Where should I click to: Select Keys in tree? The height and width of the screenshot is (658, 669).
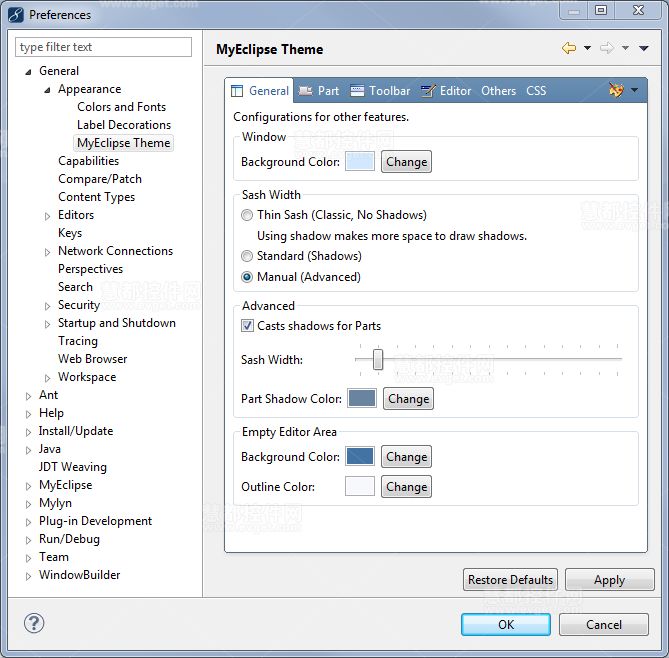click(x=70, y=233)
